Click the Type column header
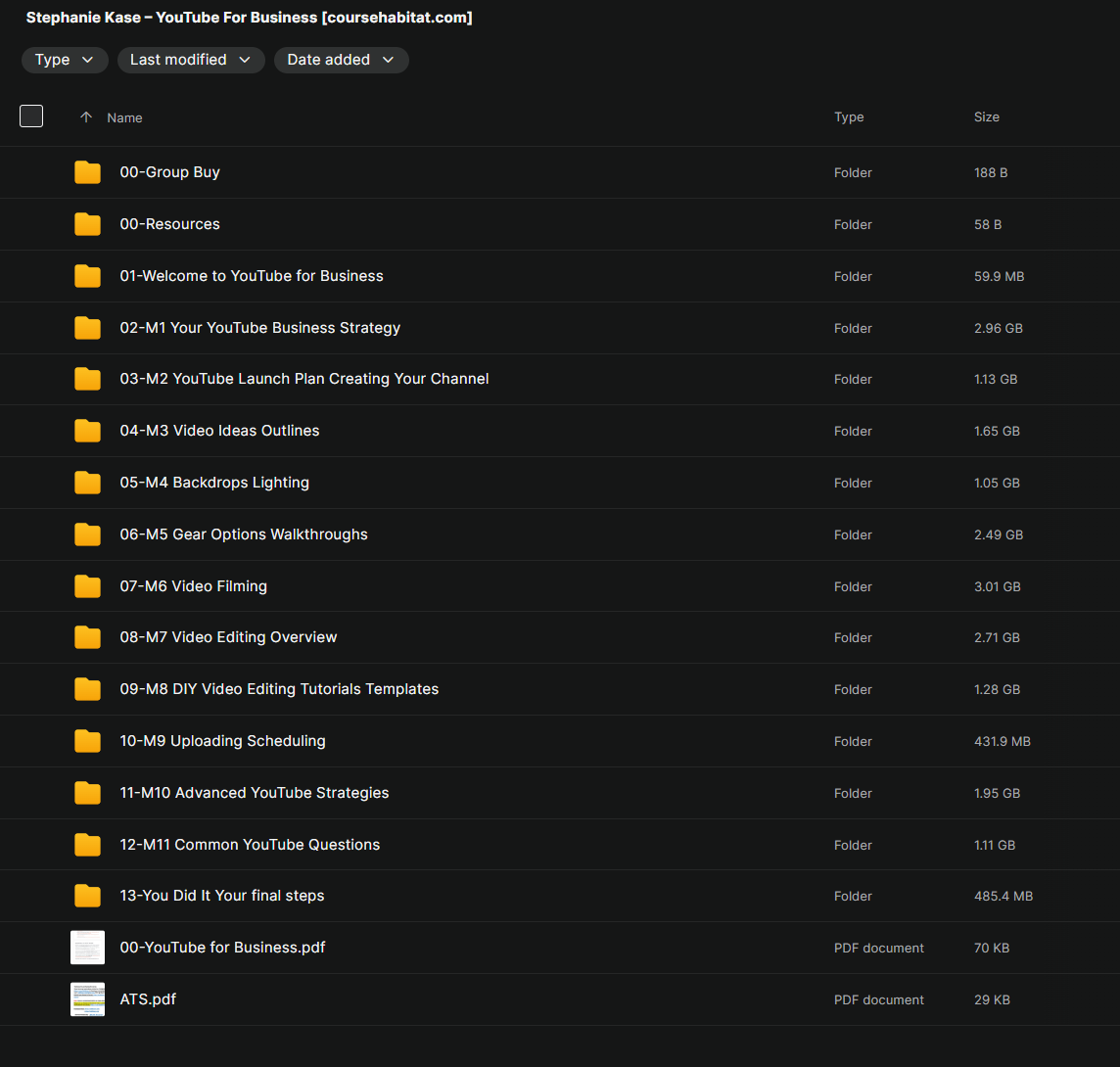Screen dimensions: 1120x1067 pyautogui.click(x=849, y=116)
